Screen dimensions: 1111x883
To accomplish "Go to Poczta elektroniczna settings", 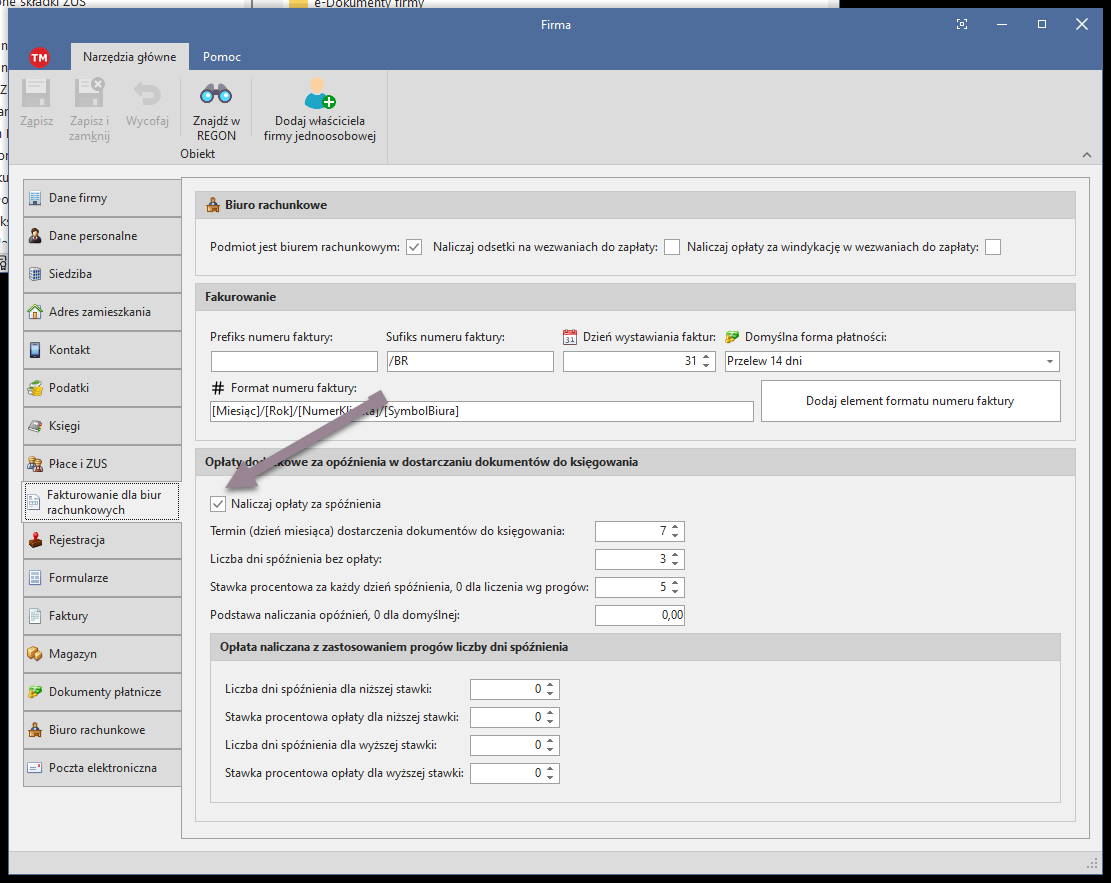I will [x=102, y=768].
